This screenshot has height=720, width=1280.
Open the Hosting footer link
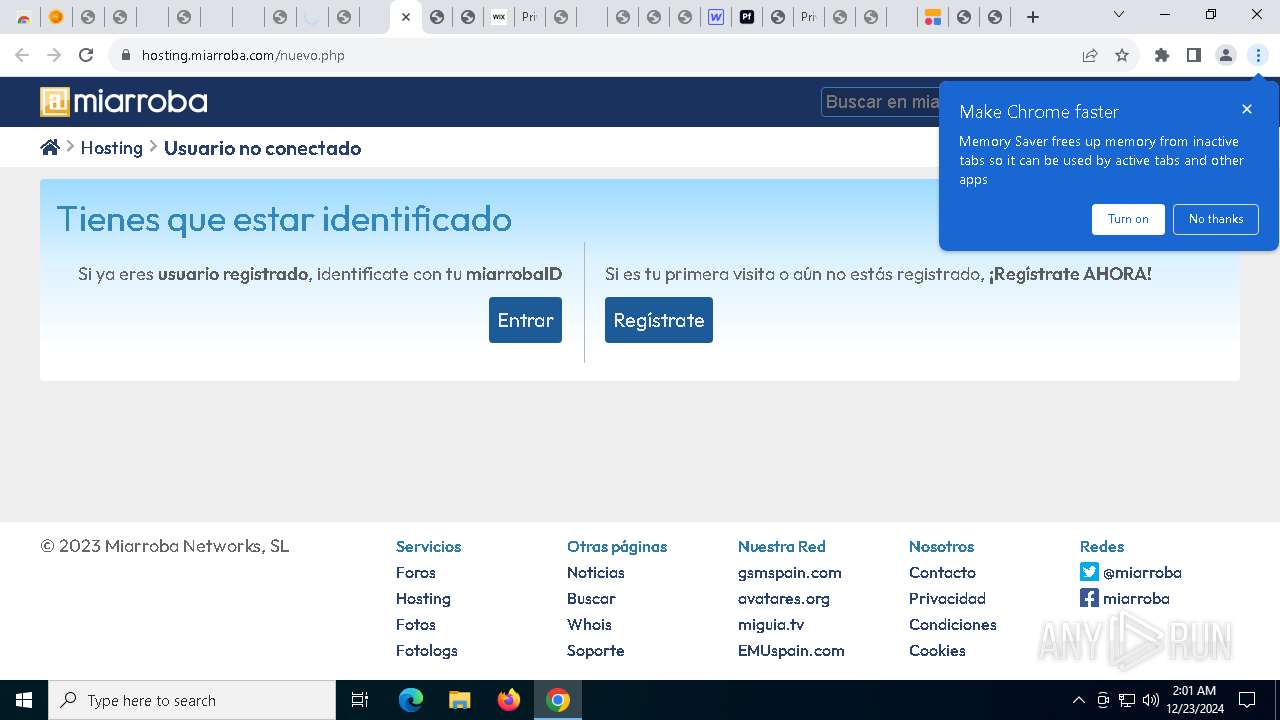[x=423, y=598]
